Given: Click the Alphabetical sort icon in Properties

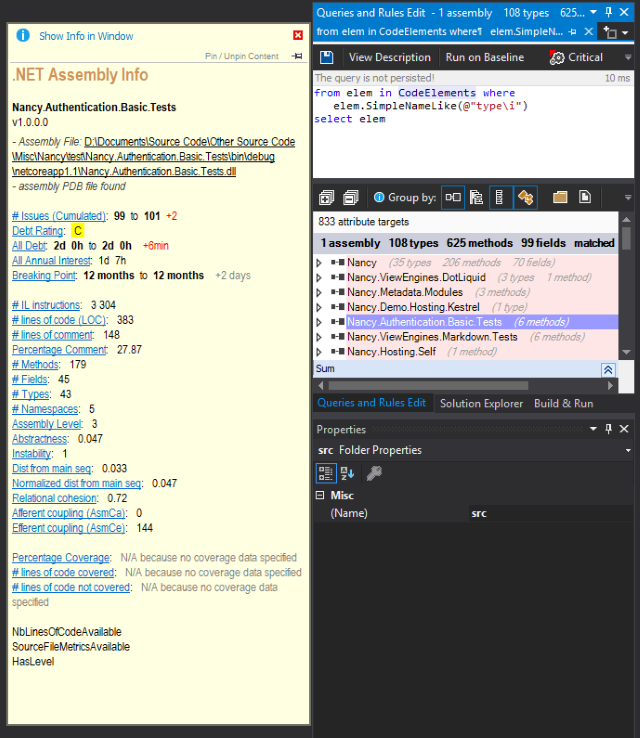Looking at the screenshot, I should [347, 473].
